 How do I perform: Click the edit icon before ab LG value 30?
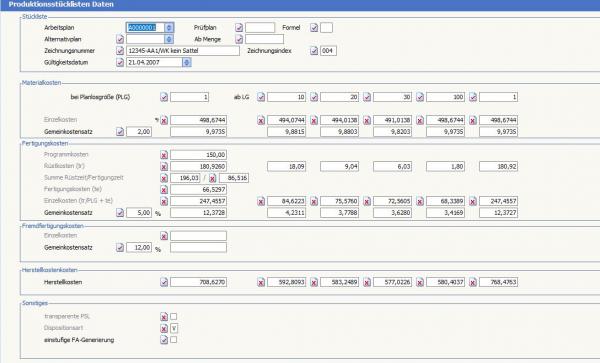pos(367,97)
